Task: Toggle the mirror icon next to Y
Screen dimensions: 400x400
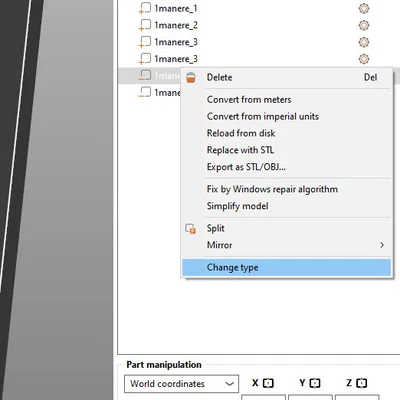Action: (315, 383)
